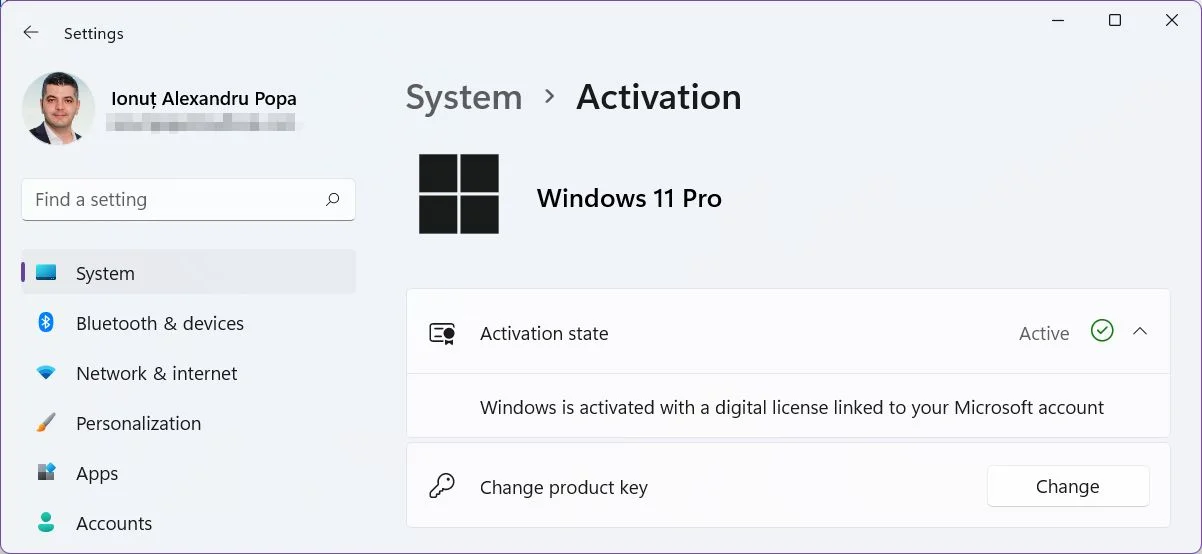Click the green Active checkmark icon
The width and height of the screenshot is (1202, 554).
pos(1102,331)
